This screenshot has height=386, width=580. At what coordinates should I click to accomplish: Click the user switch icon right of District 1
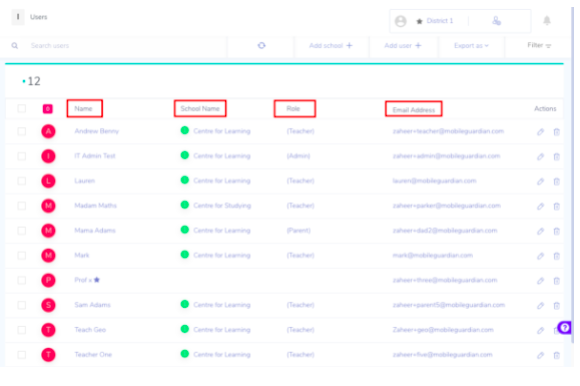pyautogui.click(x=496, y=21)
